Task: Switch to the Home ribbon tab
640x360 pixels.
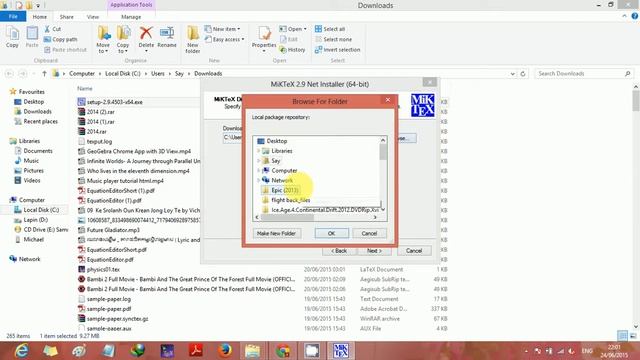Action: (40, 17)
